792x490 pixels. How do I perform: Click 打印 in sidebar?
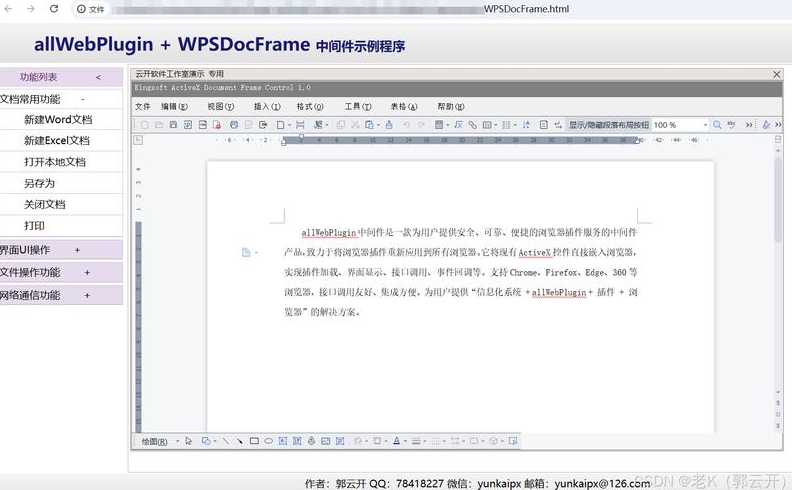34,226
